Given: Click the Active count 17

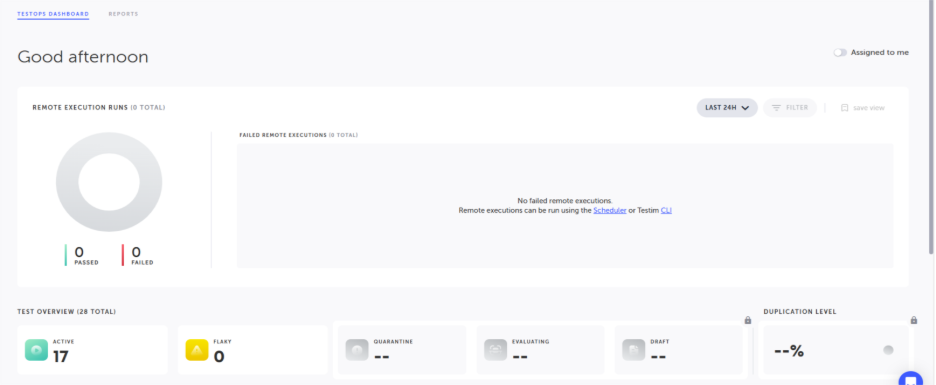Looking at the screenshot, I should (x=61, y=357).
